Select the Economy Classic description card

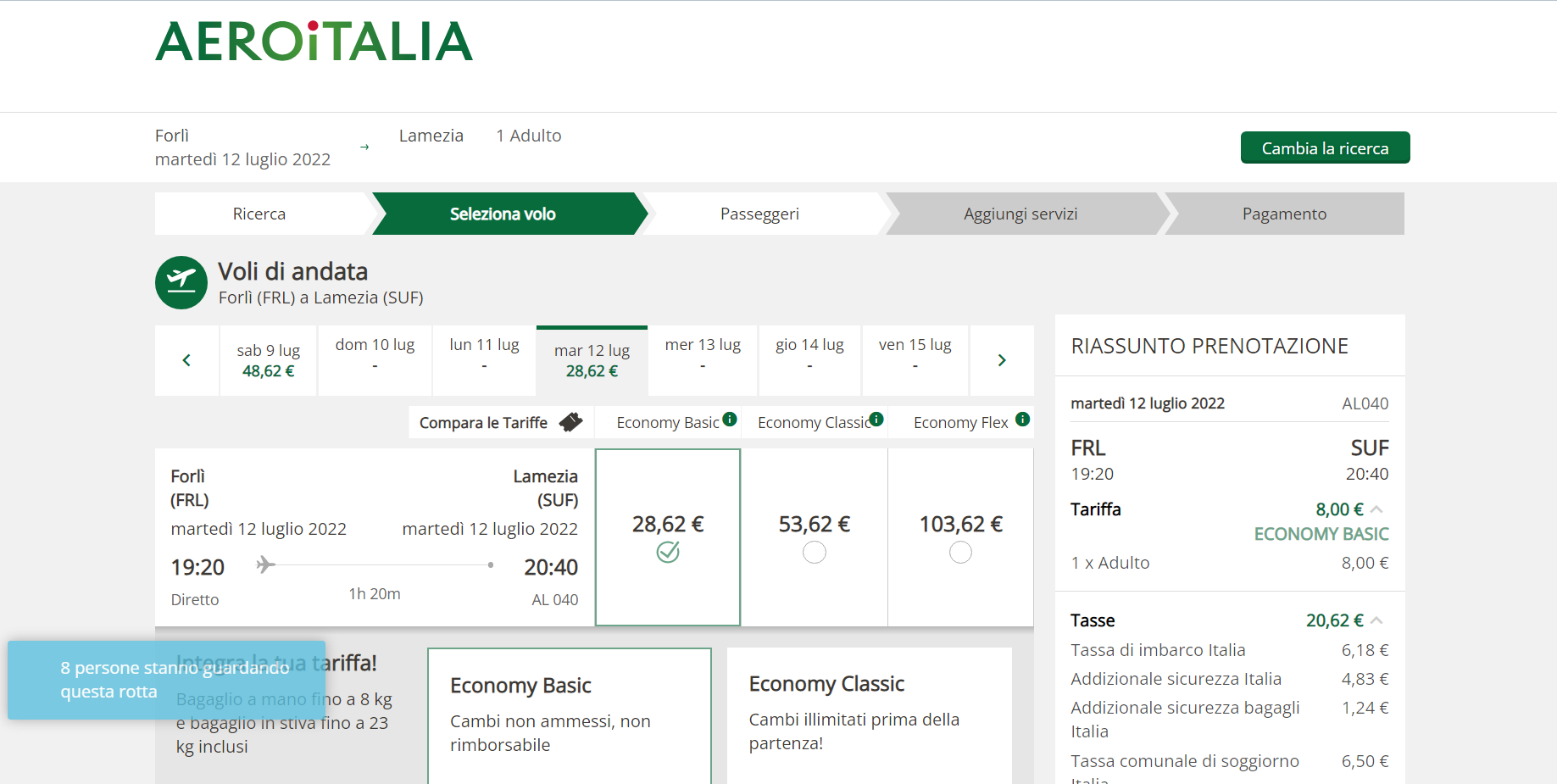click(x=869, y=716)
